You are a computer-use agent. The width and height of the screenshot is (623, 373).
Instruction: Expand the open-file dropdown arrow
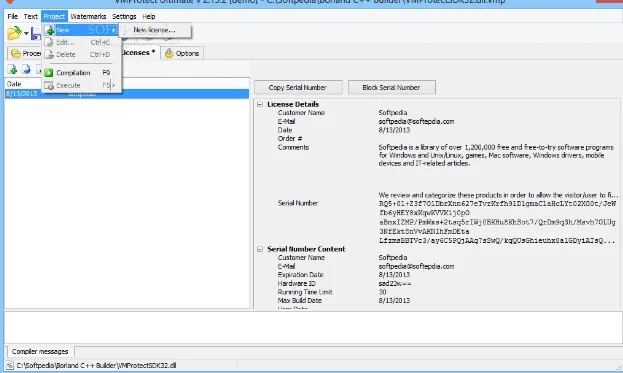click(26, 33)
